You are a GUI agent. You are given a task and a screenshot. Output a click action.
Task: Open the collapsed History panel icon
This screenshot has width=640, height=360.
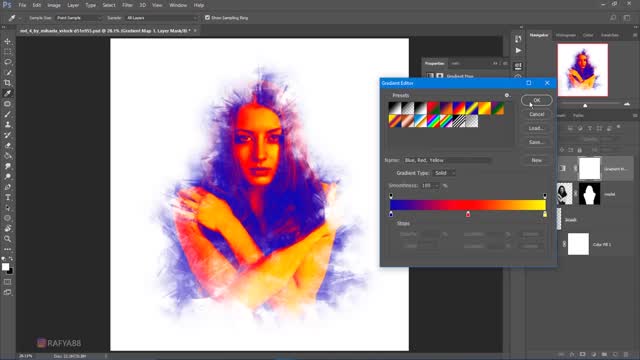(x=518, y=39)
